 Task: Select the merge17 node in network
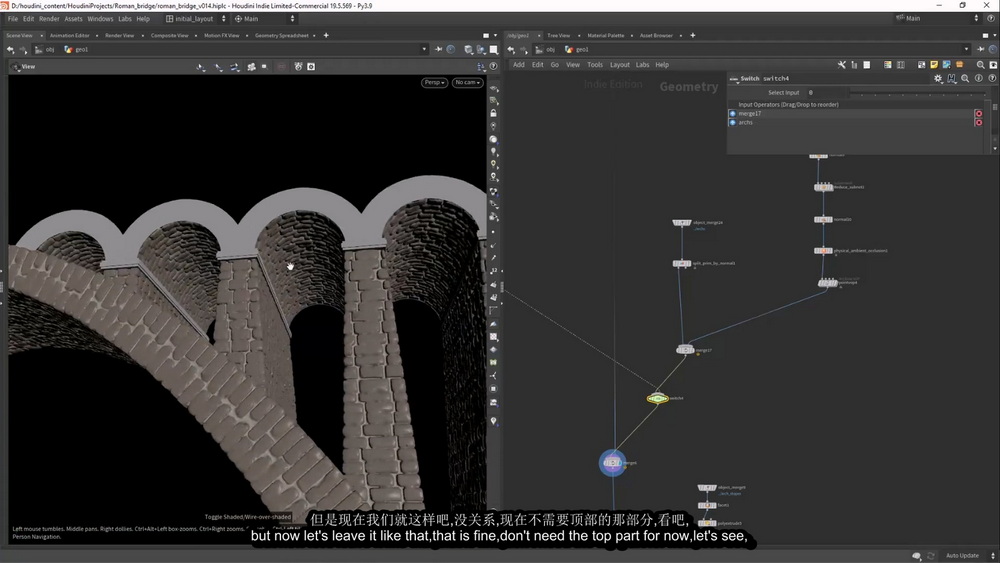[685, 349]
